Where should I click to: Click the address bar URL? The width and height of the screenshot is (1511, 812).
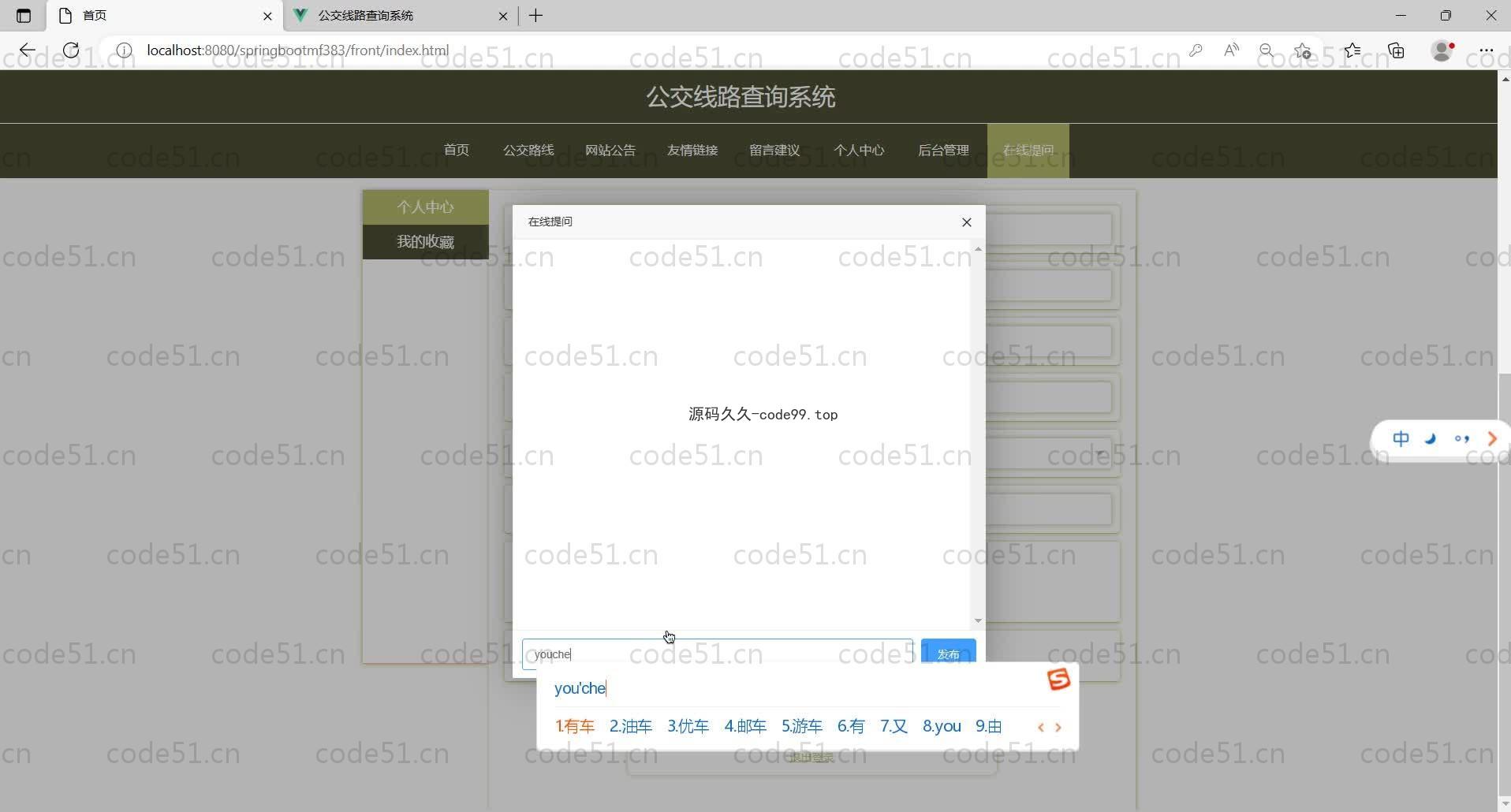[297, 50]
